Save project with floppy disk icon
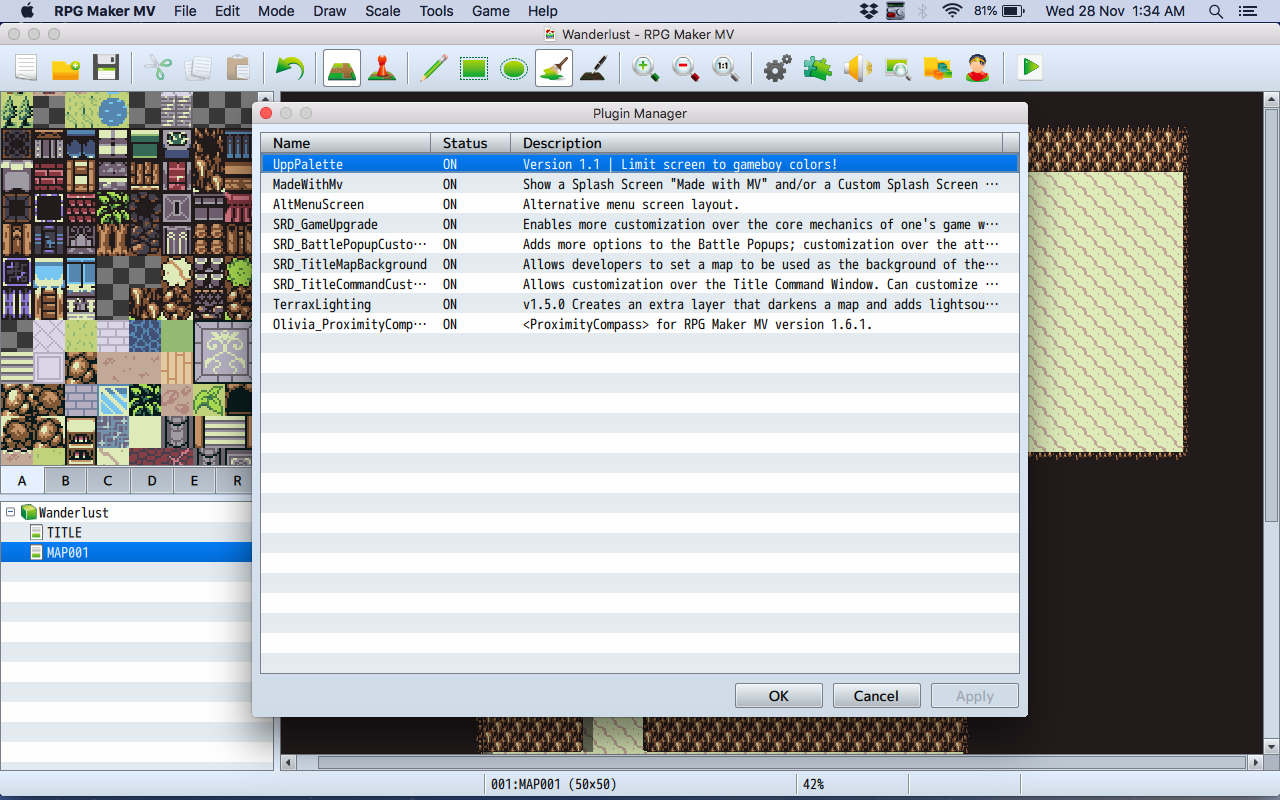Image resolution: width=1280 pixels, height=800 pixels. (x=106, y=68)
